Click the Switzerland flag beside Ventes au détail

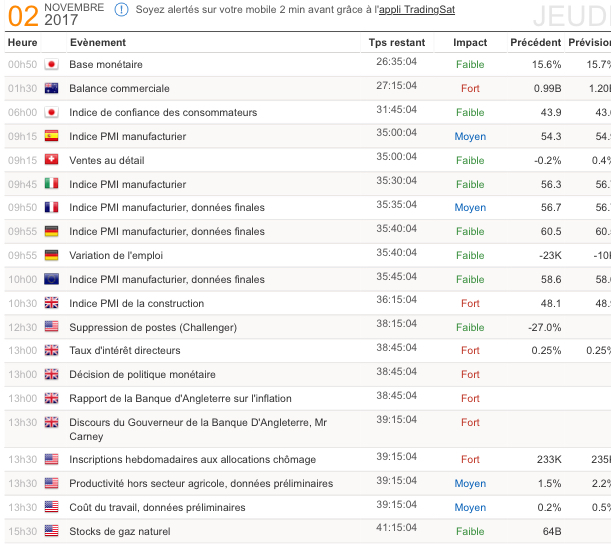[x=52, y=160]
